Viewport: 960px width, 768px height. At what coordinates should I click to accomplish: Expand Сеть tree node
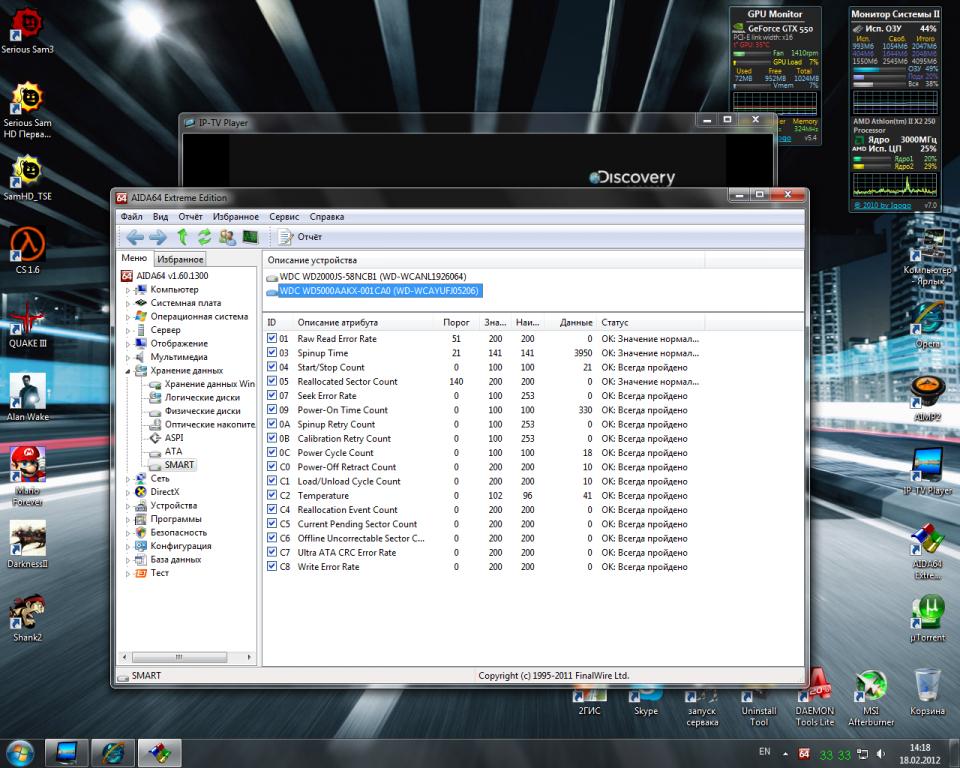(128, 479)
